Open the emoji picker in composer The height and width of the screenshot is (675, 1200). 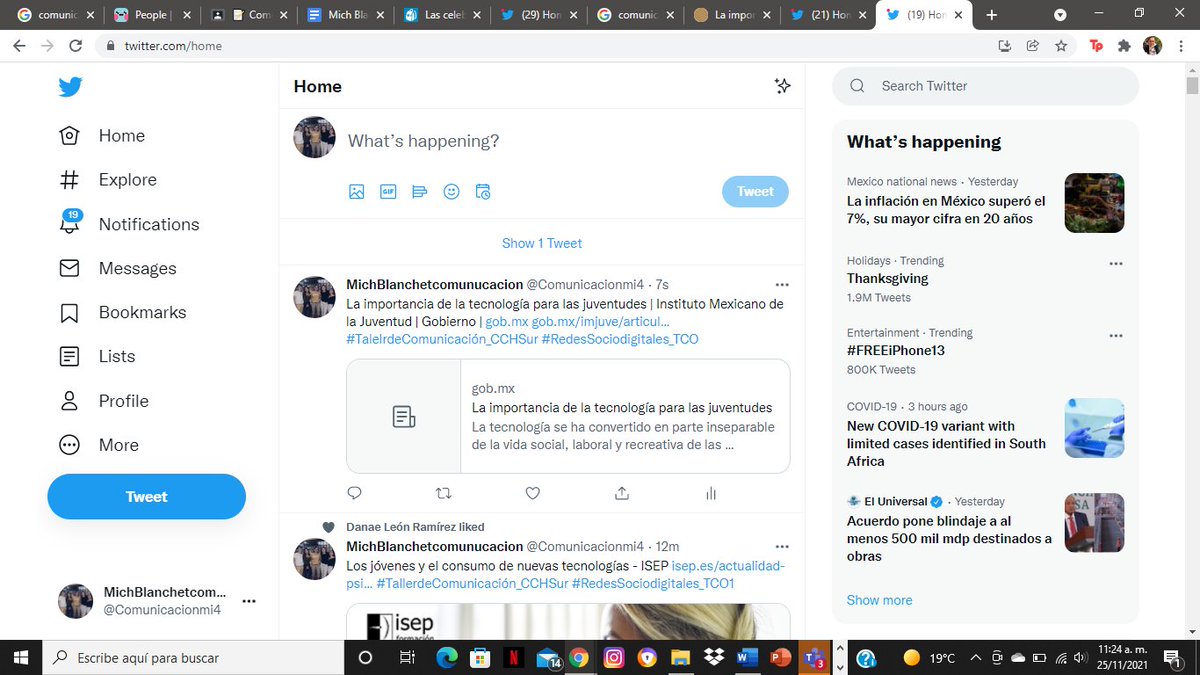tap(451, 192)
